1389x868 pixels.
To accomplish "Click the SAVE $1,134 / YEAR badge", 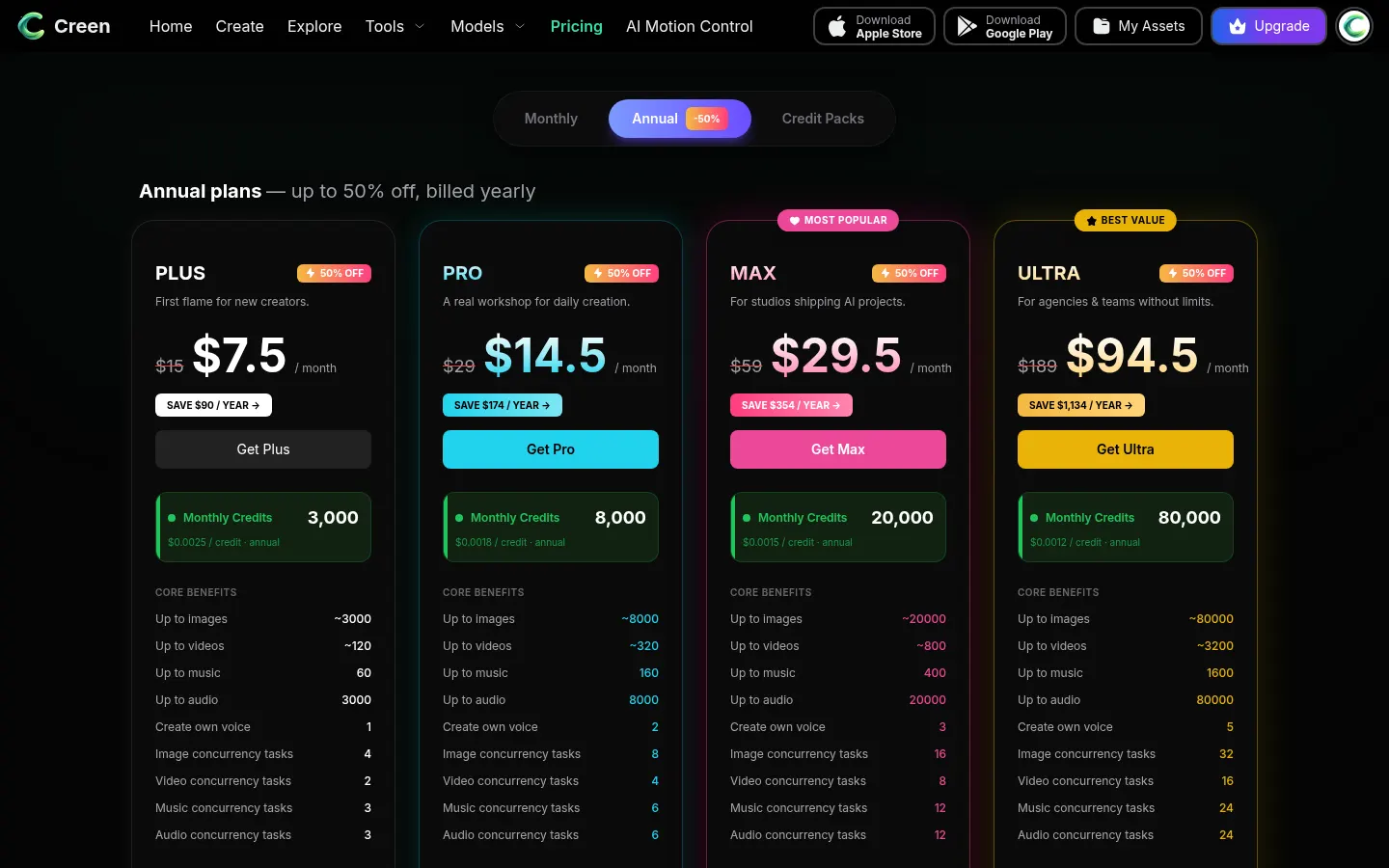I will coord(1081,405).
